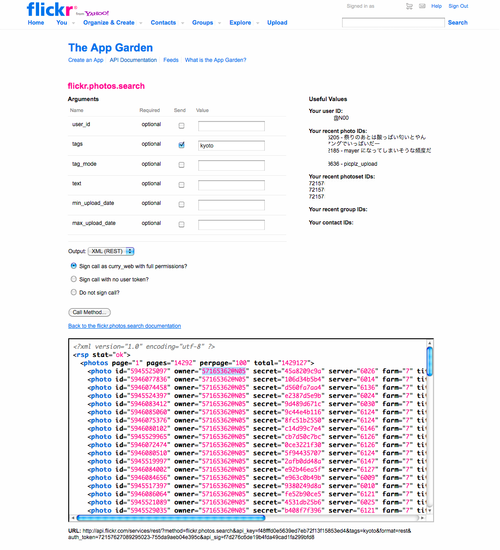The image size is (500, 550).
Task: Tick the min_upload_date Send checkbox
Action: point(181,204)
